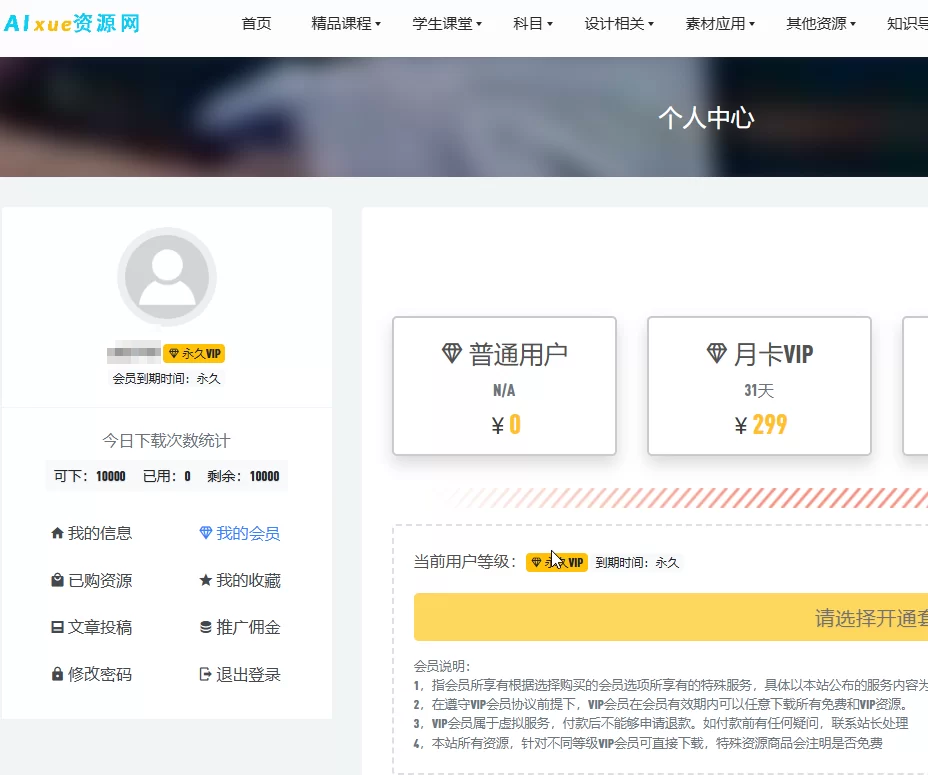Open the 设计相关 dropdown menu
The image size is (928, 775).
[619, 24]
